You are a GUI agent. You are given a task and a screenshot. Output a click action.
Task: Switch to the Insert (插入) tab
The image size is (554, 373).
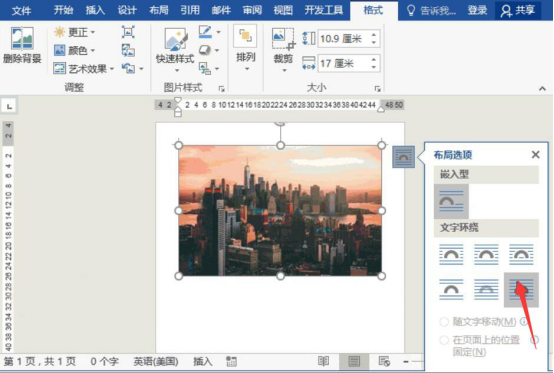[x=95, y=10]
